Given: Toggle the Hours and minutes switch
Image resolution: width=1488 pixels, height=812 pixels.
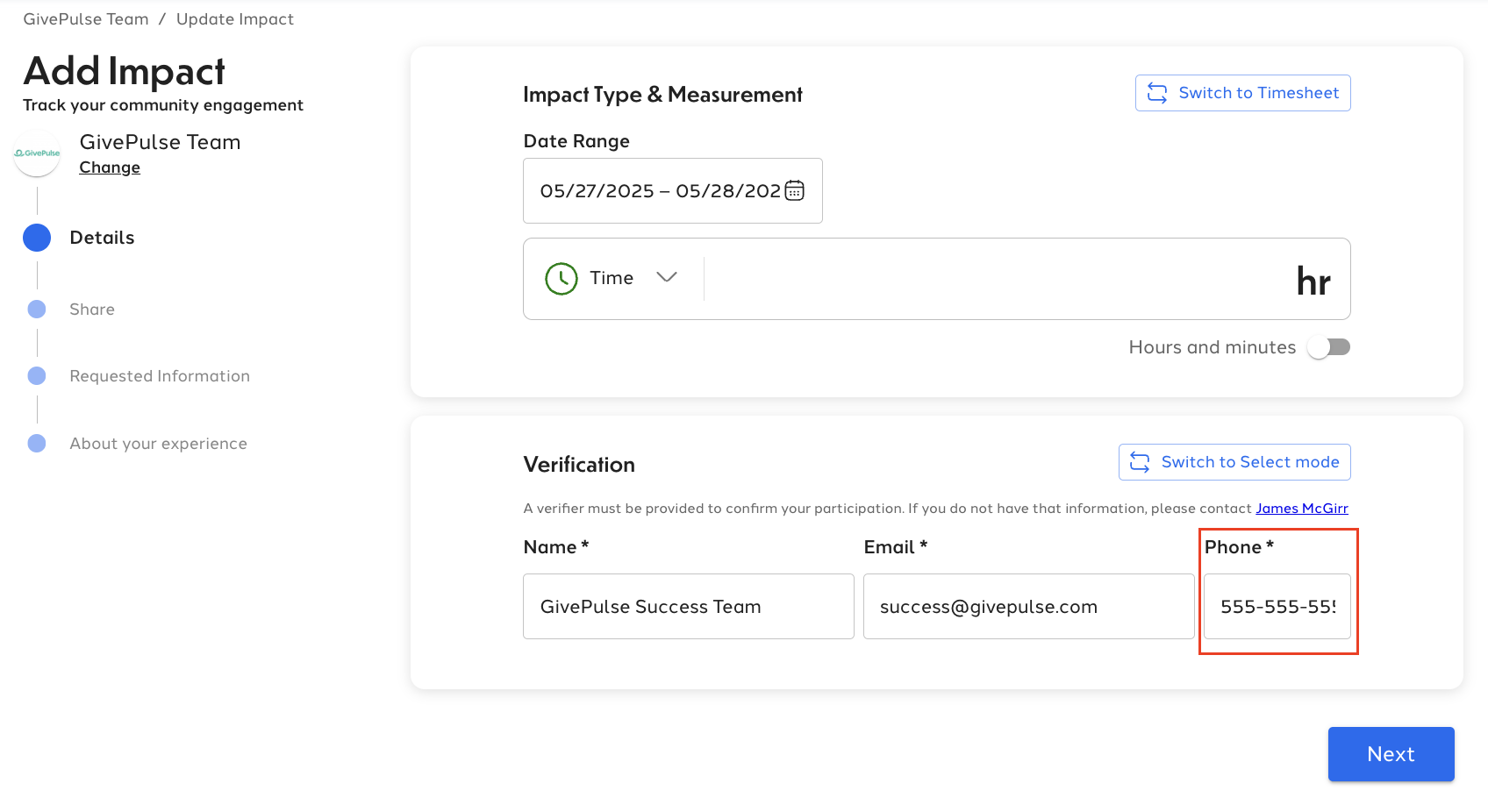Looking at the screenshot, I should [1328, 347].
